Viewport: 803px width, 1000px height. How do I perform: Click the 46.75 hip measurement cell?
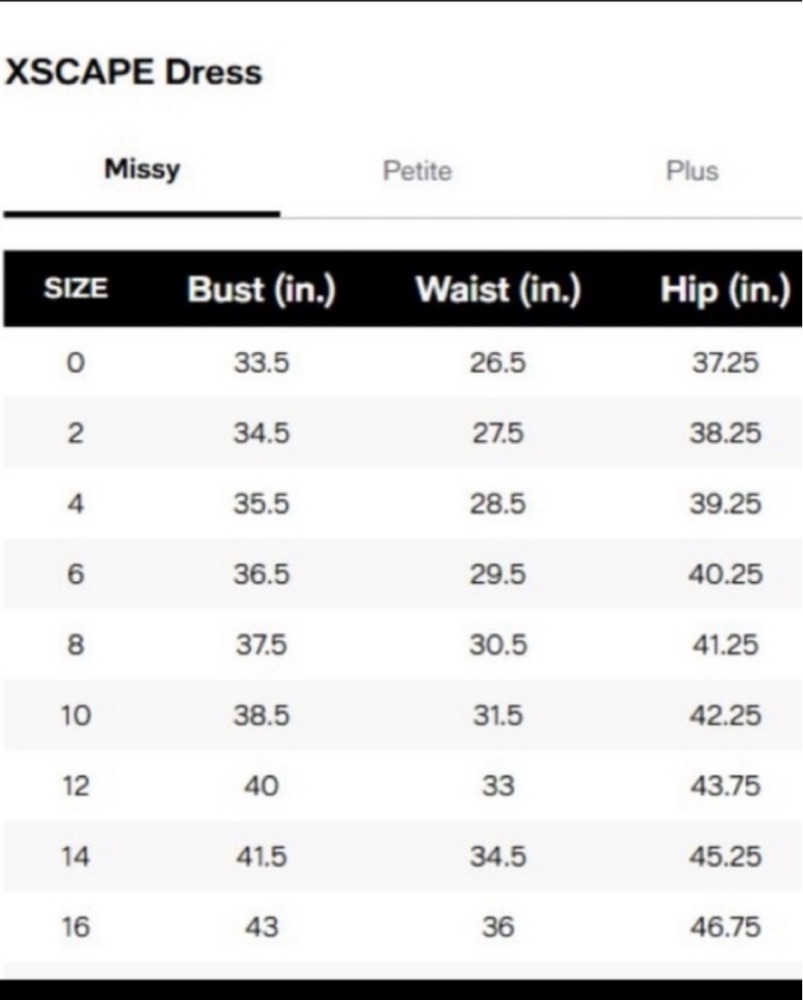coord(725,927)
